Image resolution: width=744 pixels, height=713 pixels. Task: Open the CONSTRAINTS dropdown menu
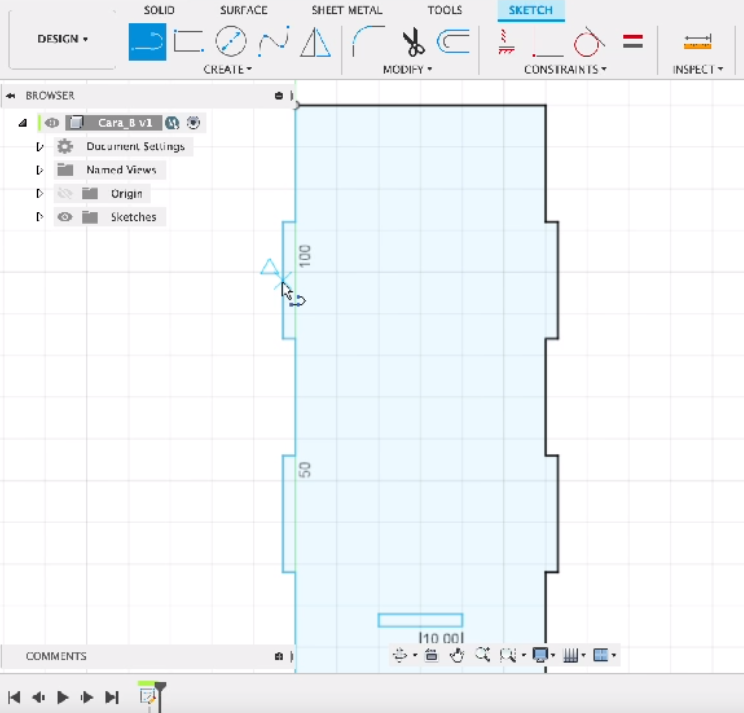(565, 69)
